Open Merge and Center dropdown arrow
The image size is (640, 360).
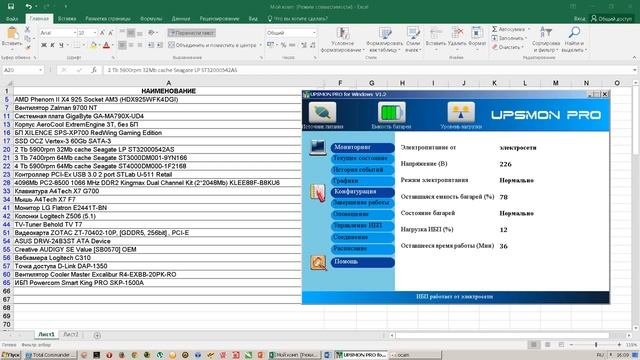pyautogui.click(x=260, y=45)
